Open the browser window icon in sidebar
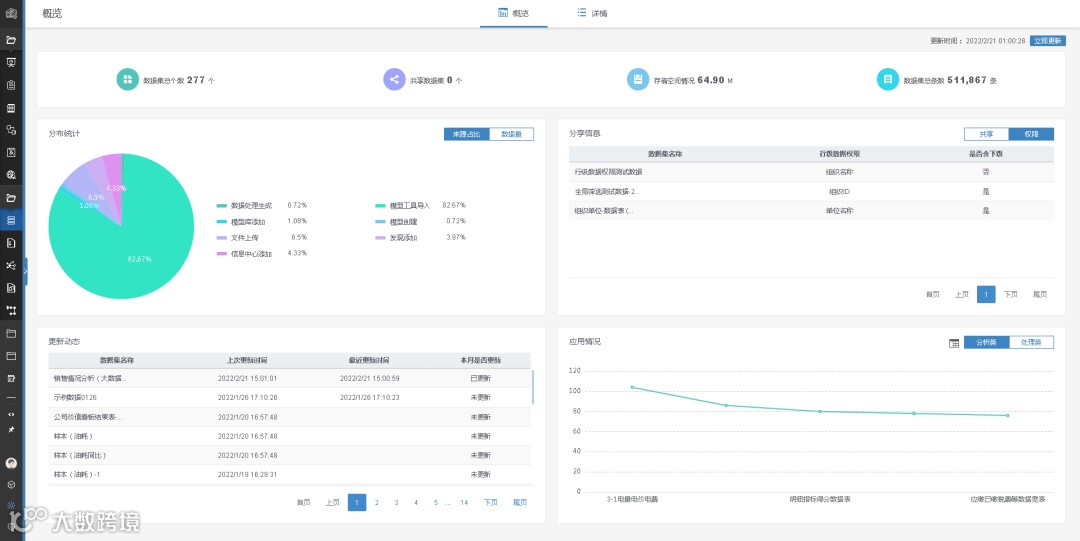Screen dimensions: 1080x541 11,356
